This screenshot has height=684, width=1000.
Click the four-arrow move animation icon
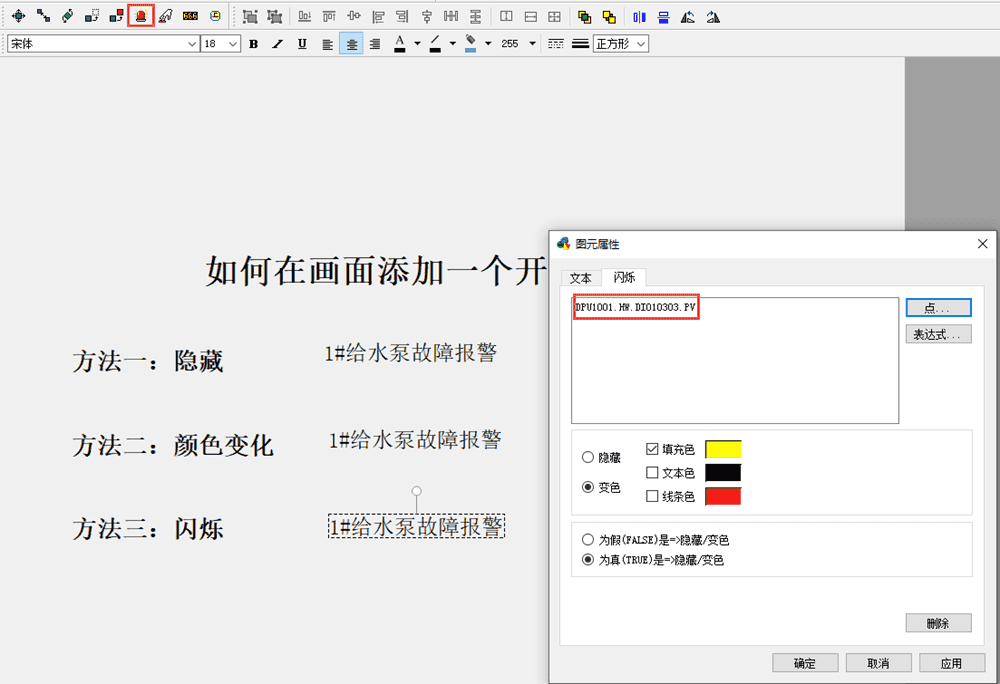point(18,16)
